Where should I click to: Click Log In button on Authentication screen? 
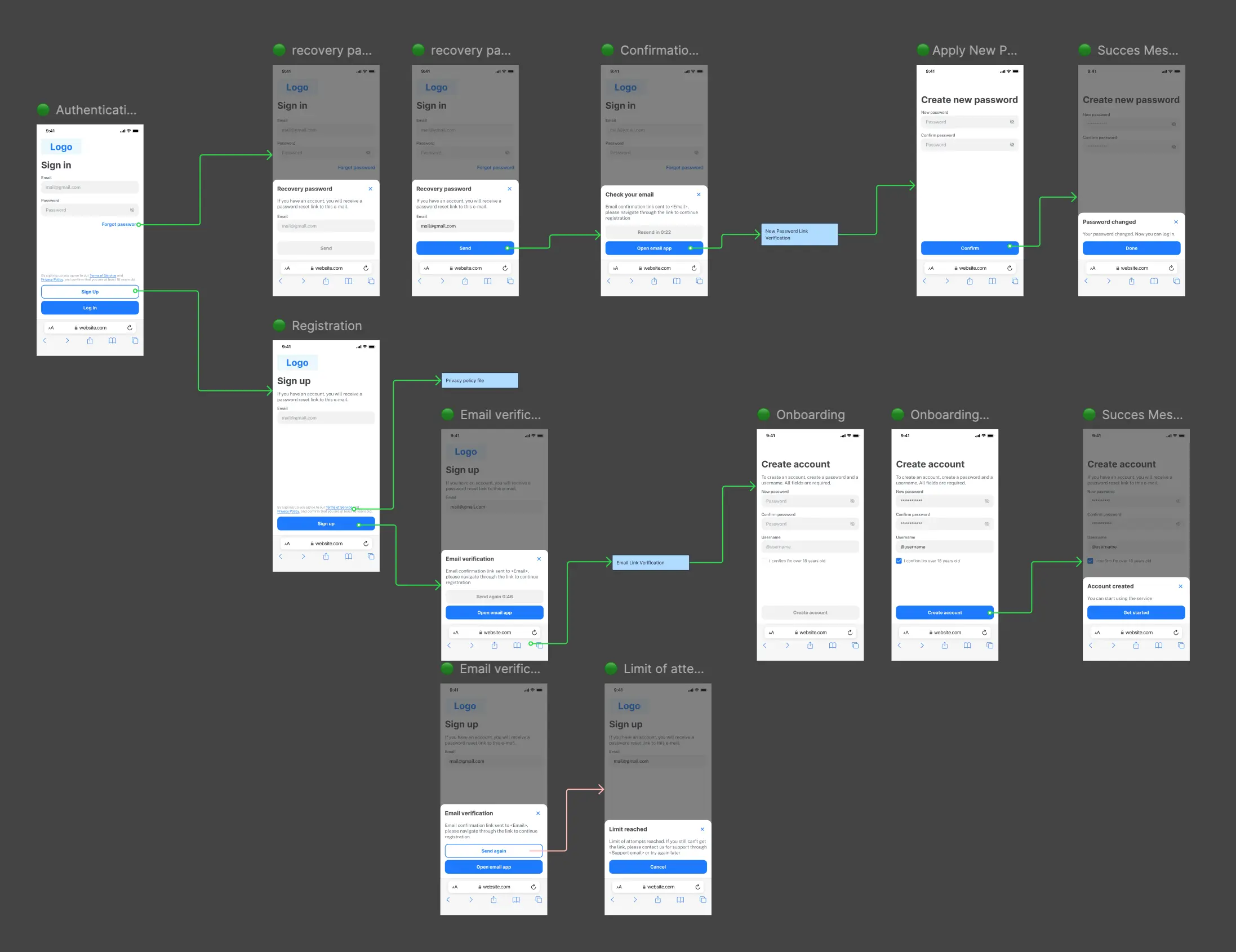[90, 308]
